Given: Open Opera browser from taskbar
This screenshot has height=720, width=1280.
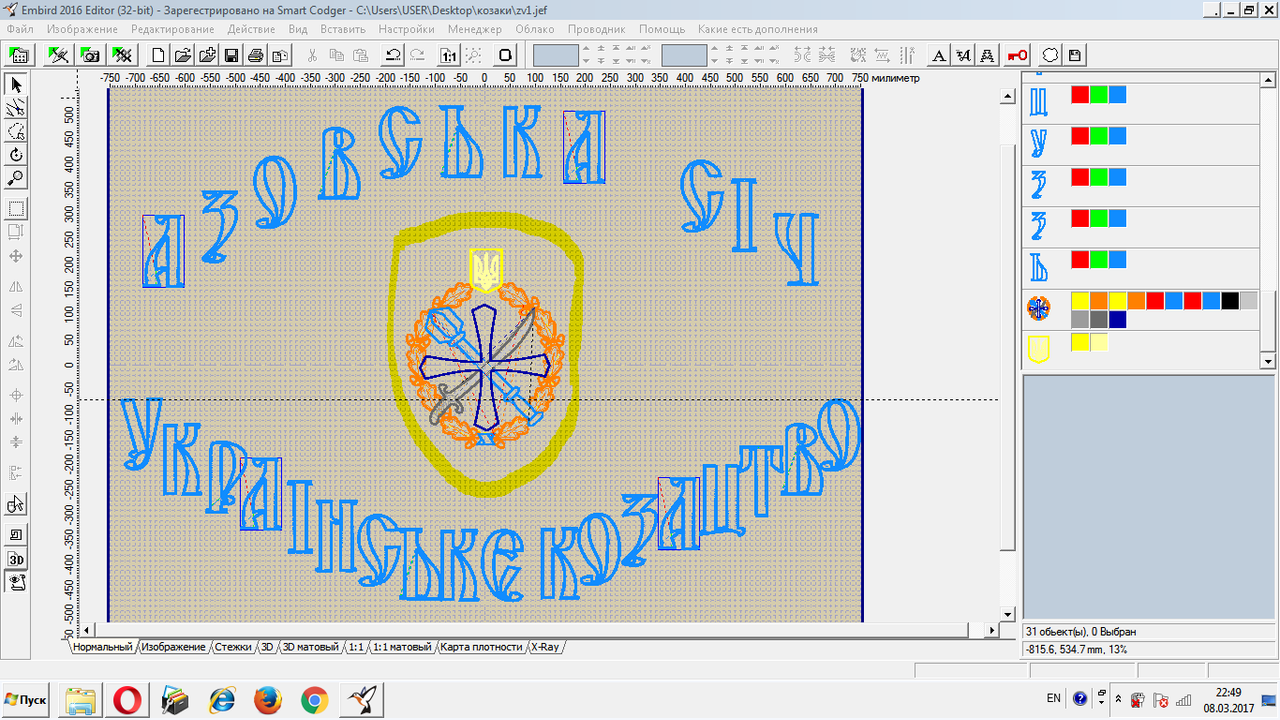Looking at the screenshot, I should (126, 700).
